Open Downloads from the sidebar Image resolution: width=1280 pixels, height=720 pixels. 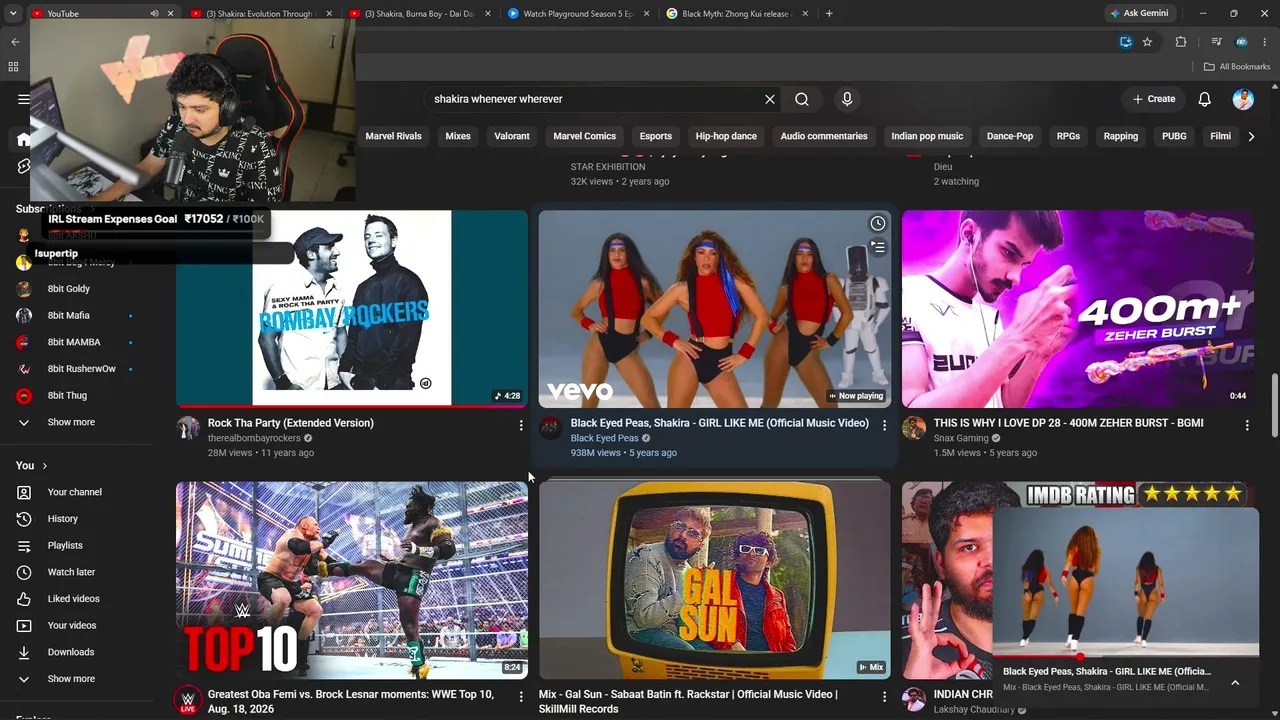point(70,652)
